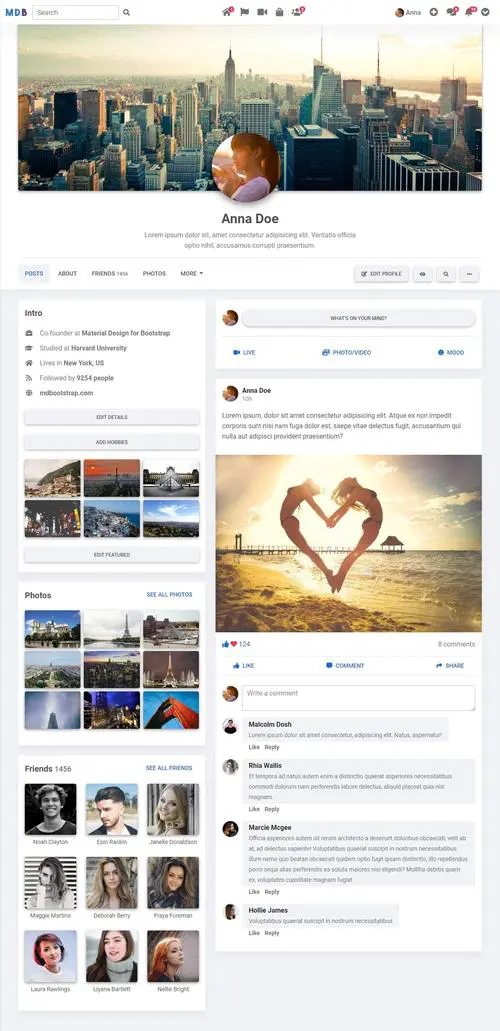Open the groups icon with notification badge
Image resolution: width=500 pixels, height=1031 pixels.
[297, 12]
